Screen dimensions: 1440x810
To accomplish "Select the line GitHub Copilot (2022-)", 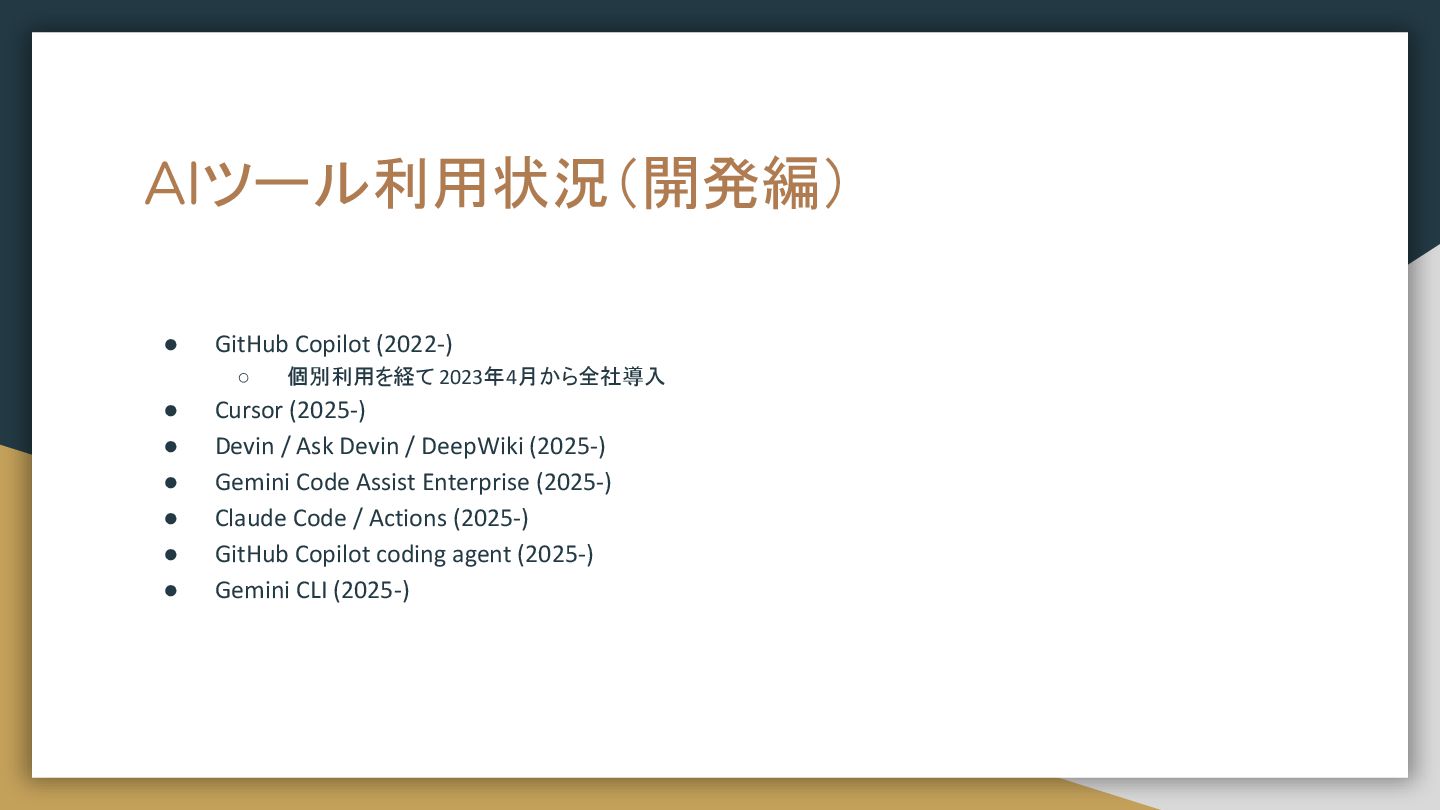I will (x=334, y=344).
